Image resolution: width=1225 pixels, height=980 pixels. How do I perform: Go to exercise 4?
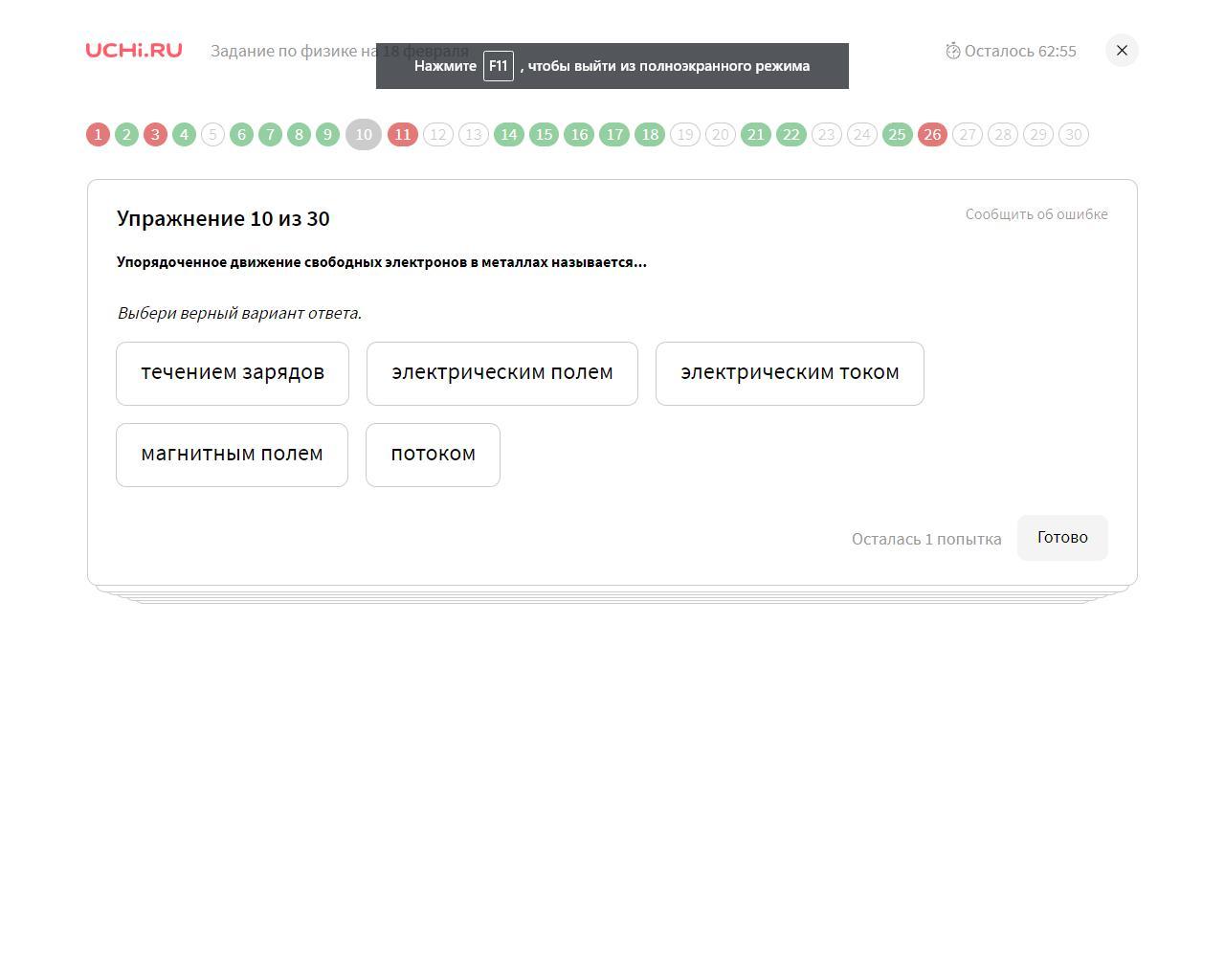tap(184, 135)
